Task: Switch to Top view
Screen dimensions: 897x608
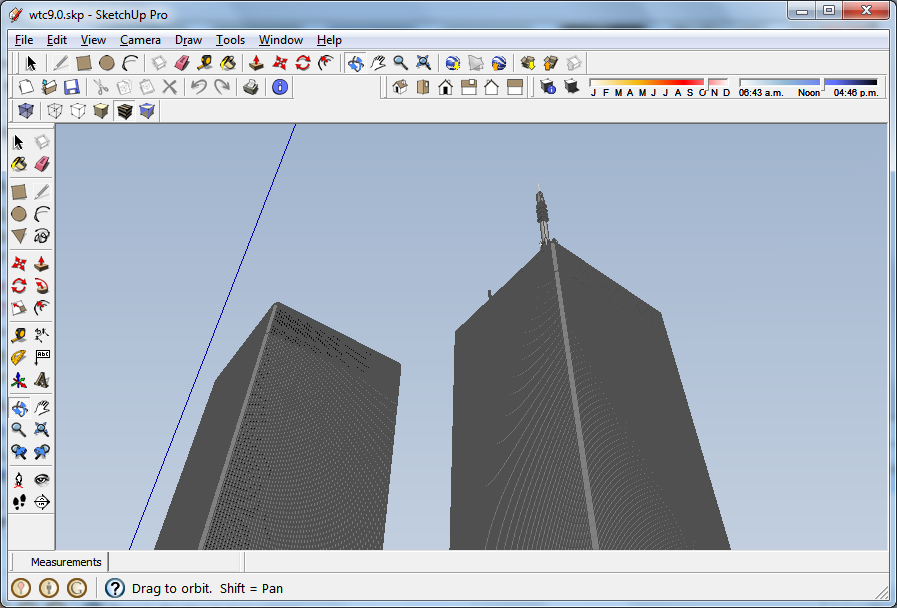Action: click(x=423, y=87)
